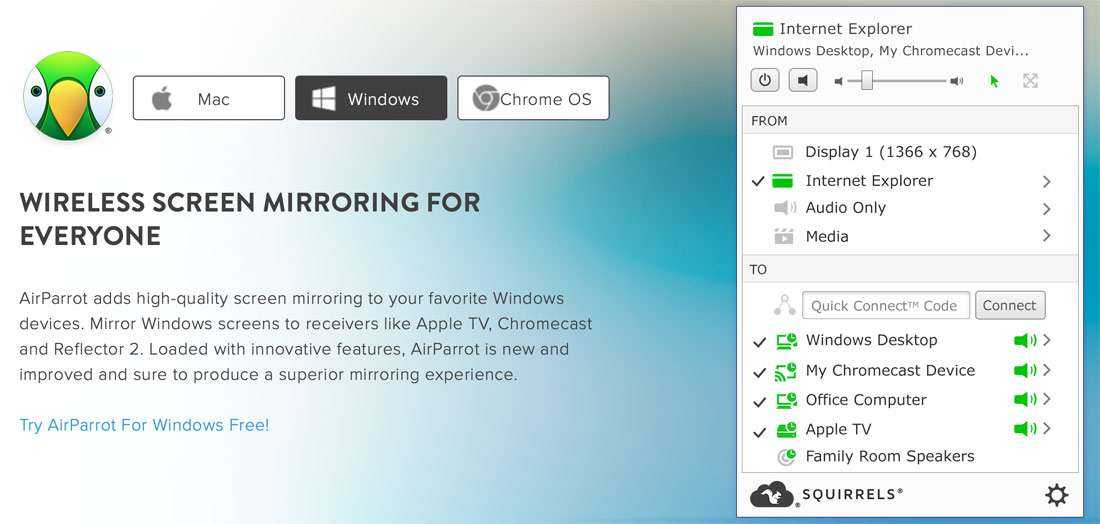Click the fullscreen expand icon
Screen dimensions: 1100x524
(1030, 81)
